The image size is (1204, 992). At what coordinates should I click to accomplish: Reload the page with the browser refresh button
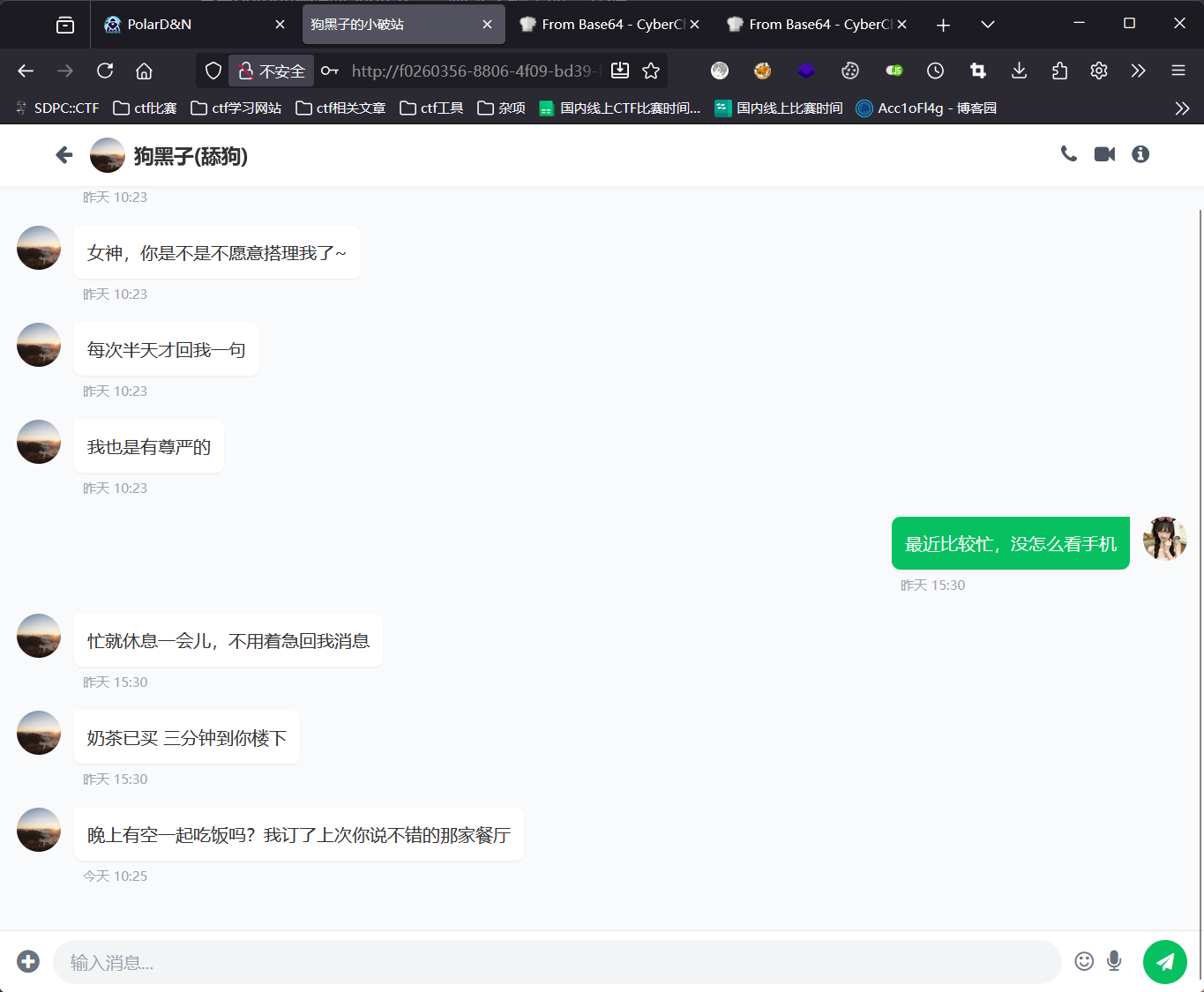coord(105,71)
